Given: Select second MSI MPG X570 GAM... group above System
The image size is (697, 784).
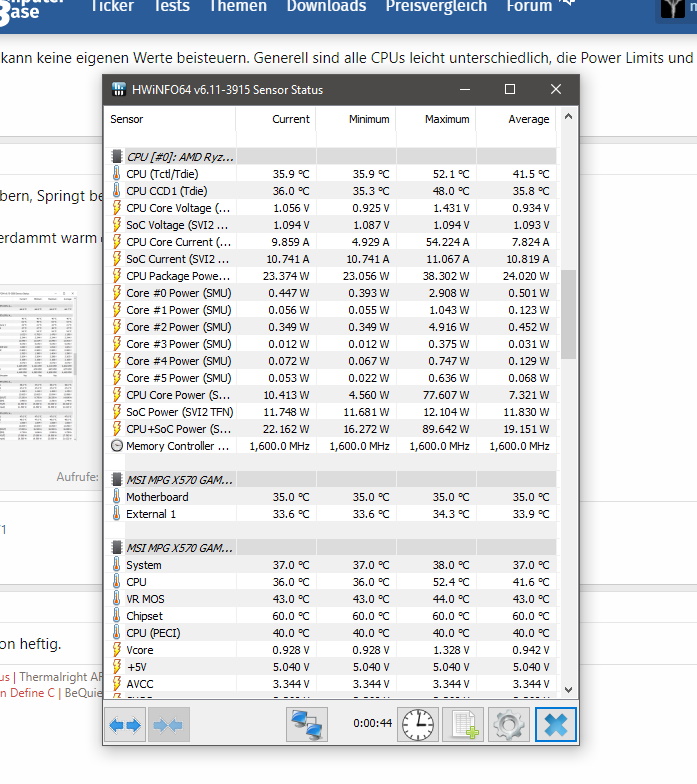Looking at the screenshot, I should (331, 548).
